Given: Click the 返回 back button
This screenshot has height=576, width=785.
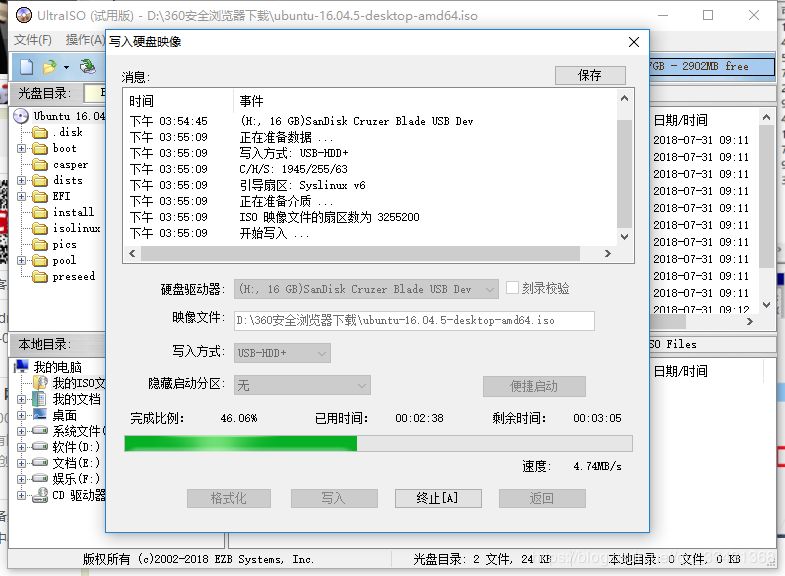Looking at the screenshot, I should click(542, 498).
